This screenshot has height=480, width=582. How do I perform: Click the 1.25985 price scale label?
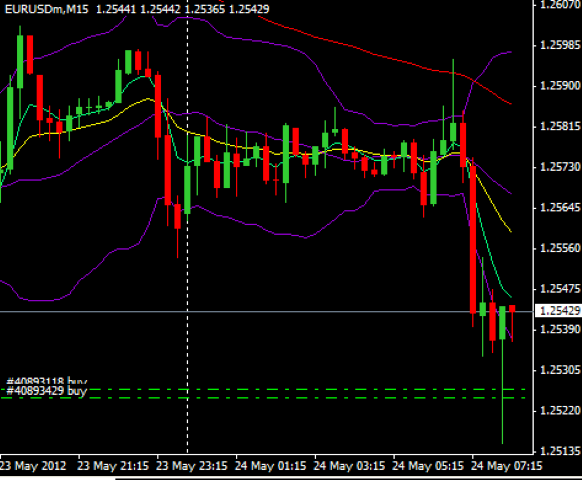560,45
